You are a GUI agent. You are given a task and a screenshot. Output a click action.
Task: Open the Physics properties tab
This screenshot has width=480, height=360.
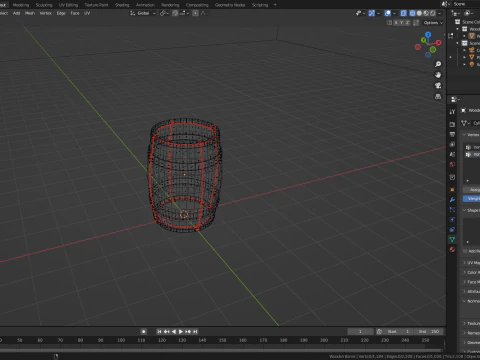pos(452,220)
